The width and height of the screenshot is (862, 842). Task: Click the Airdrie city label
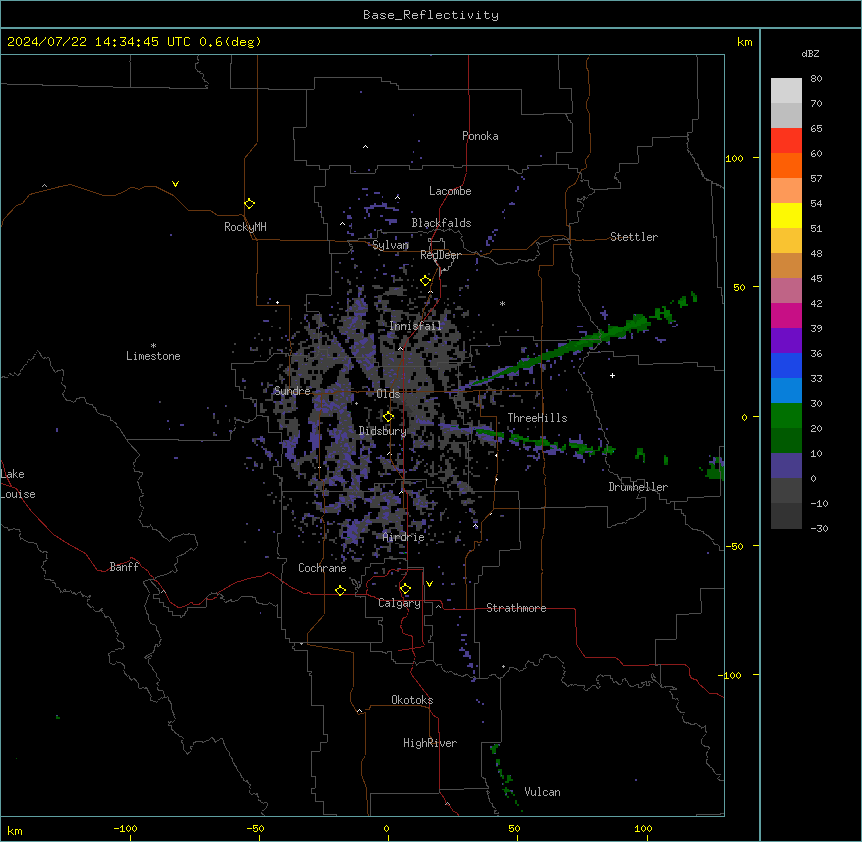(x=404, y=537)
